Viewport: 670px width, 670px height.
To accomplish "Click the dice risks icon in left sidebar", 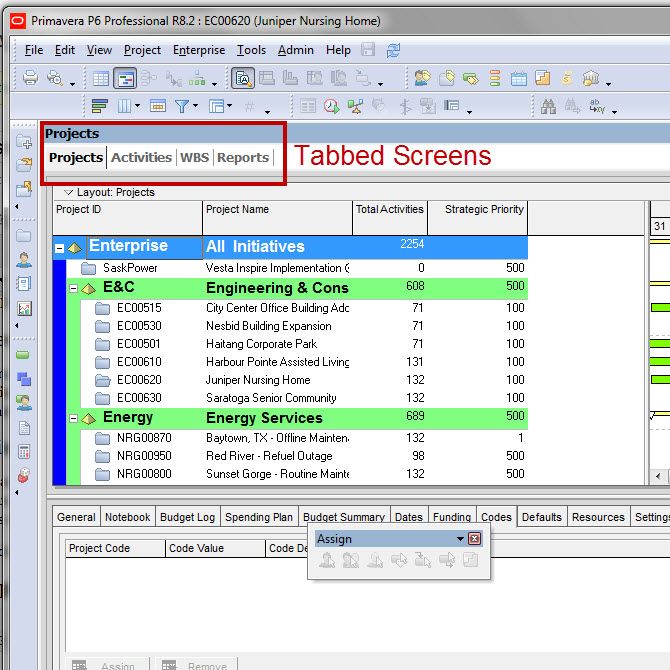I will [24, 475].
